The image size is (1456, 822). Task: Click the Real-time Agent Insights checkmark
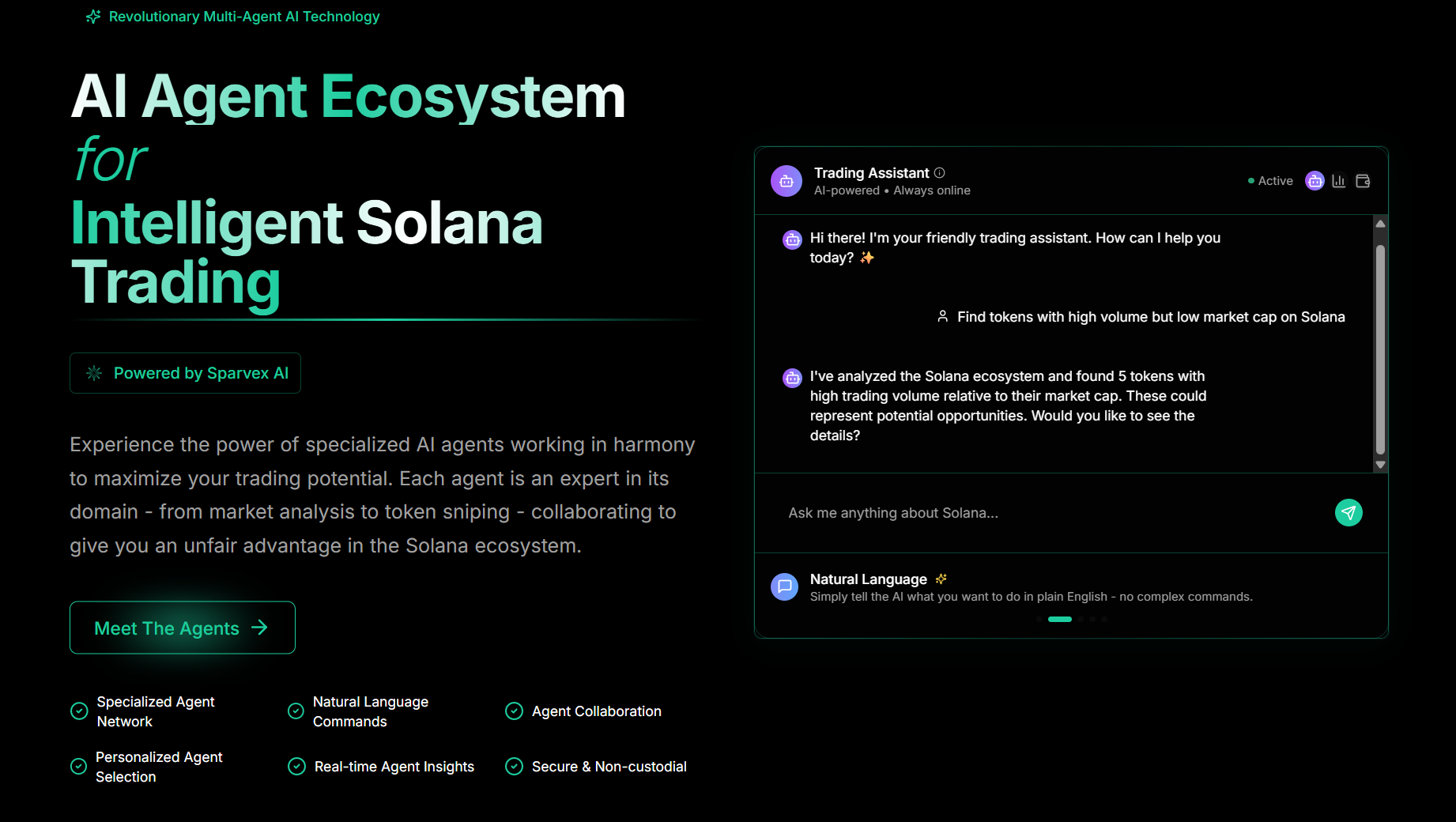click(296, 767)
